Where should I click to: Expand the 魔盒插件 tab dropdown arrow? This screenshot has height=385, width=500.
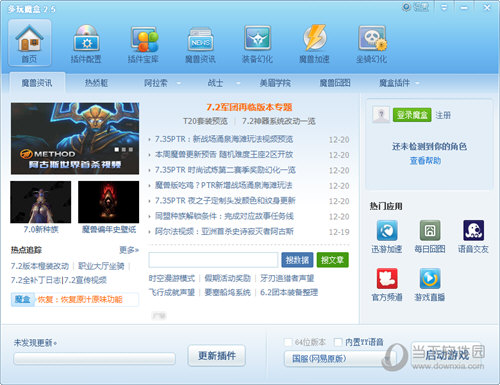(x=417, y=83)
